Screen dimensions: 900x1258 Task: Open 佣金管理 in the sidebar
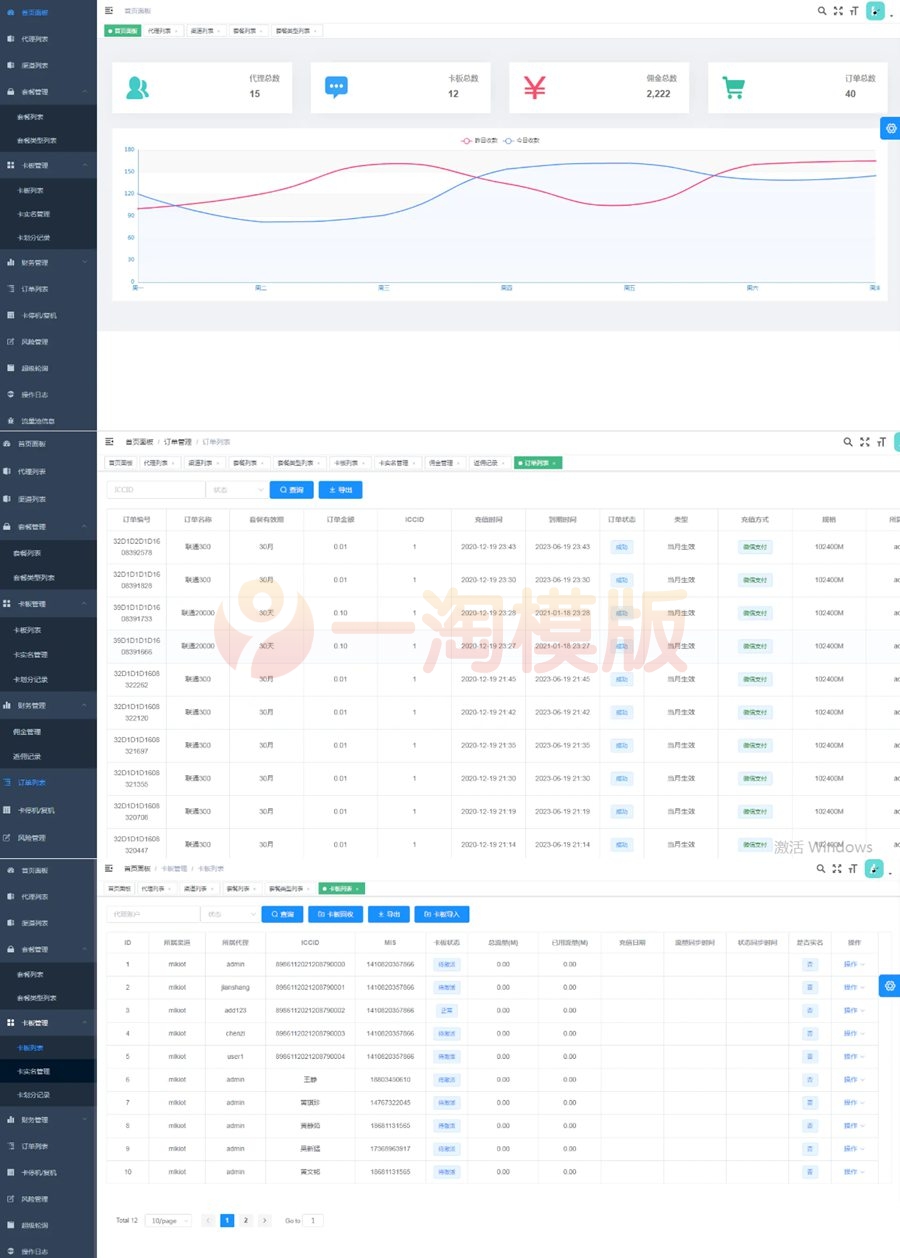(27, 731)
